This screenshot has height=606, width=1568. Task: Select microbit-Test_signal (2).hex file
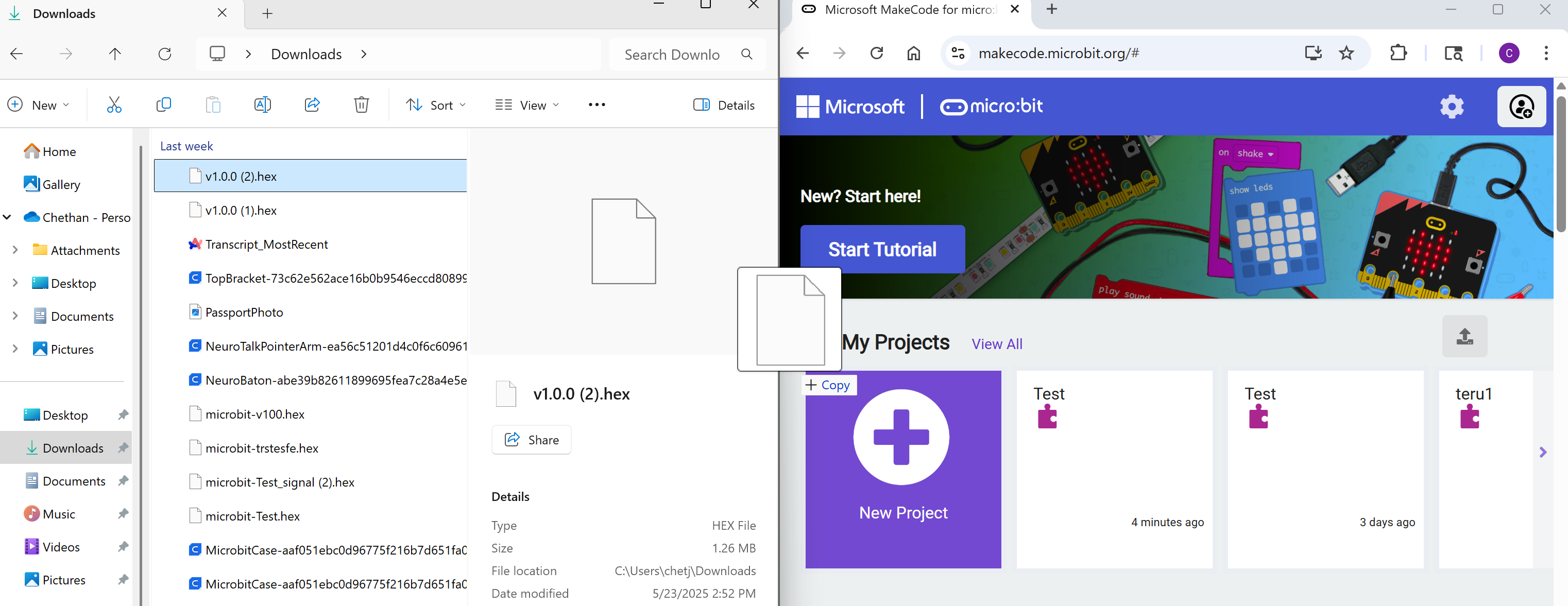311,482
